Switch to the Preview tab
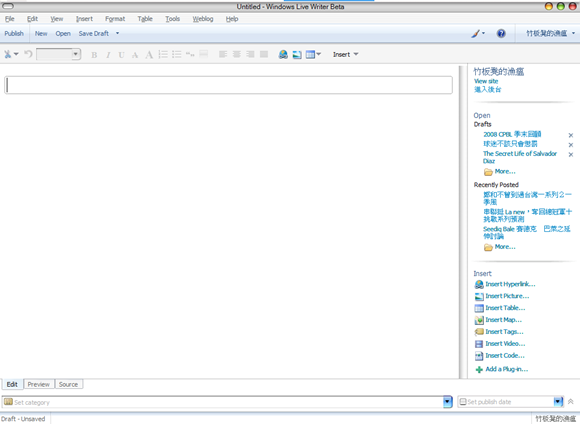 [38, 384]
